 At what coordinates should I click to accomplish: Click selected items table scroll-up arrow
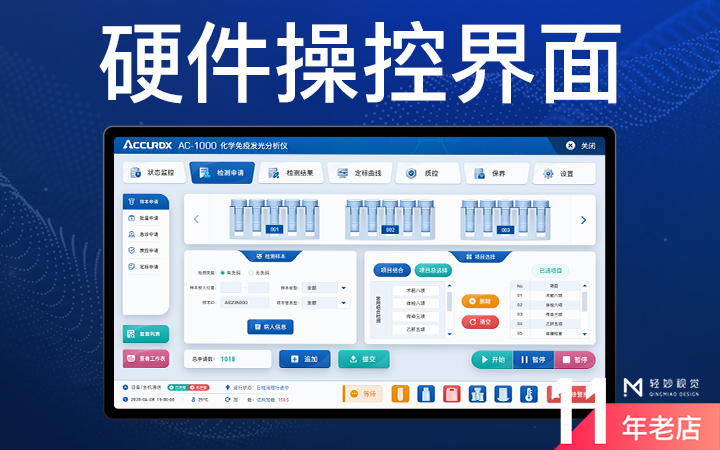tap(585, 286)
